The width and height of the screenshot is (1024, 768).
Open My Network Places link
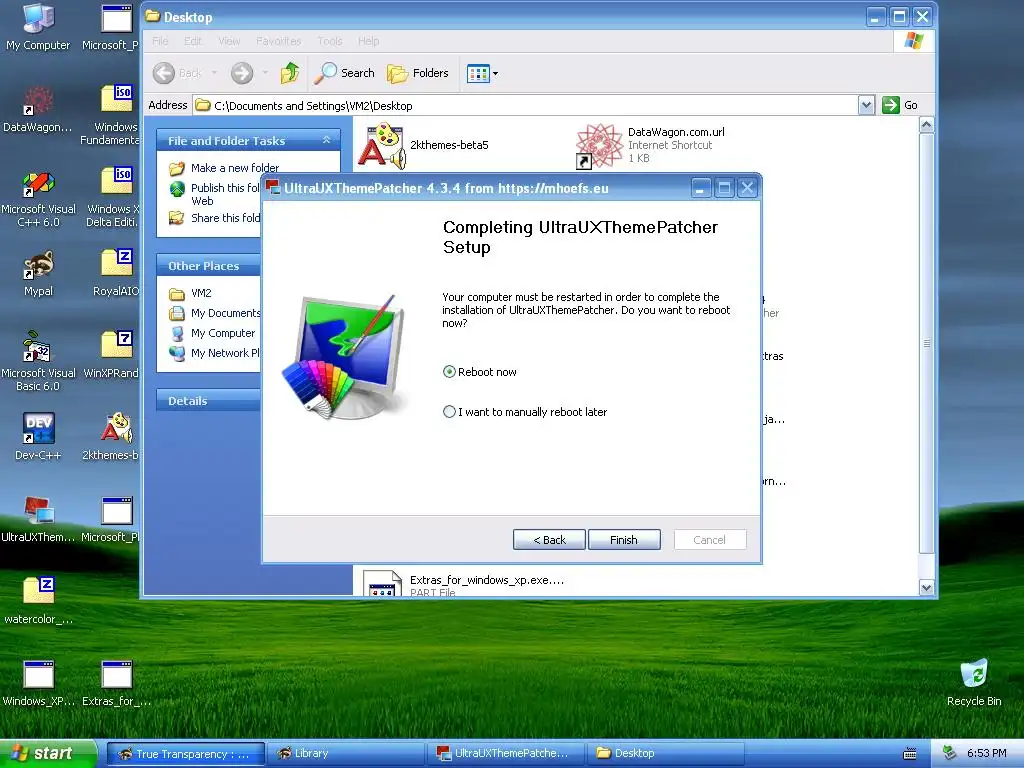click(214, 353)
